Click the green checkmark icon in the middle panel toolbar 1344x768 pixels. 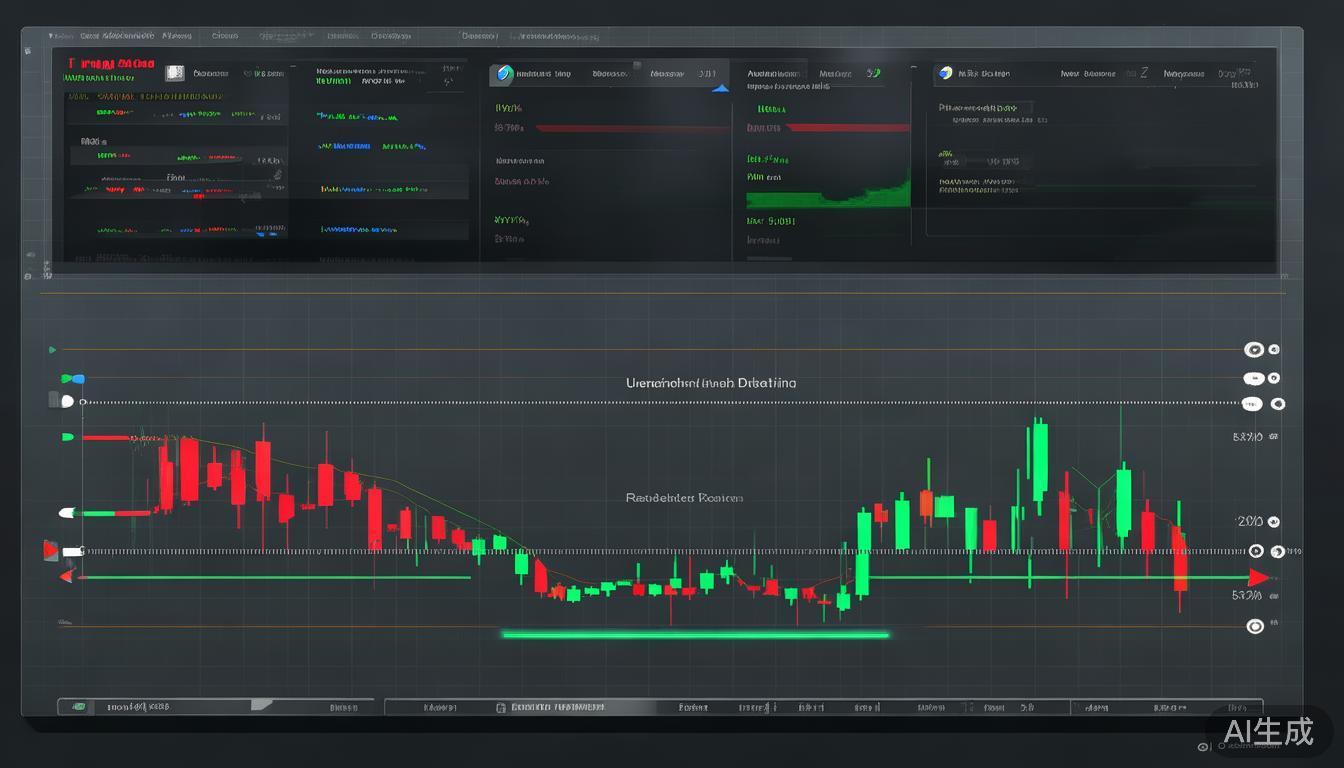coord(872,73)
